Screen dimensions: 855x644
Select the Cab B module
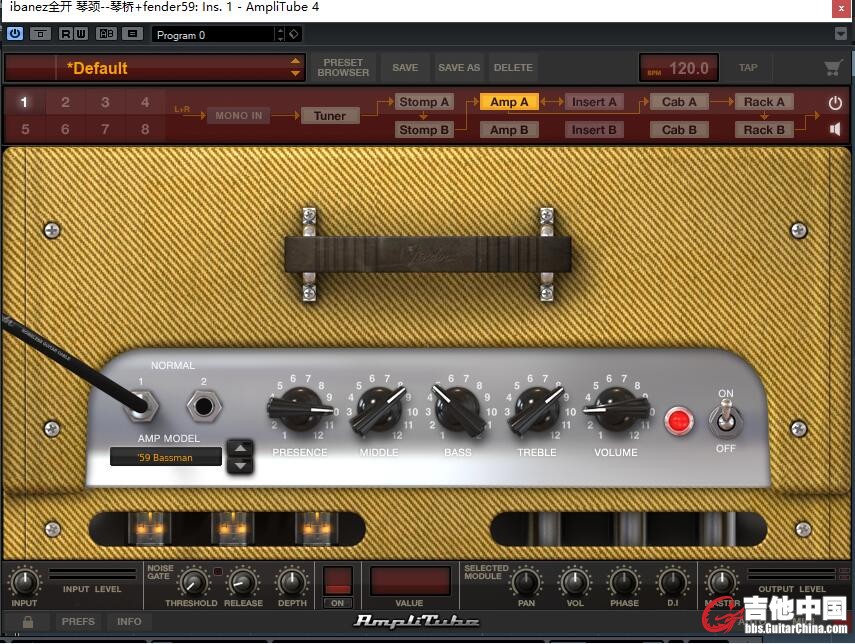pyautogui.click(x=679, y=130)
